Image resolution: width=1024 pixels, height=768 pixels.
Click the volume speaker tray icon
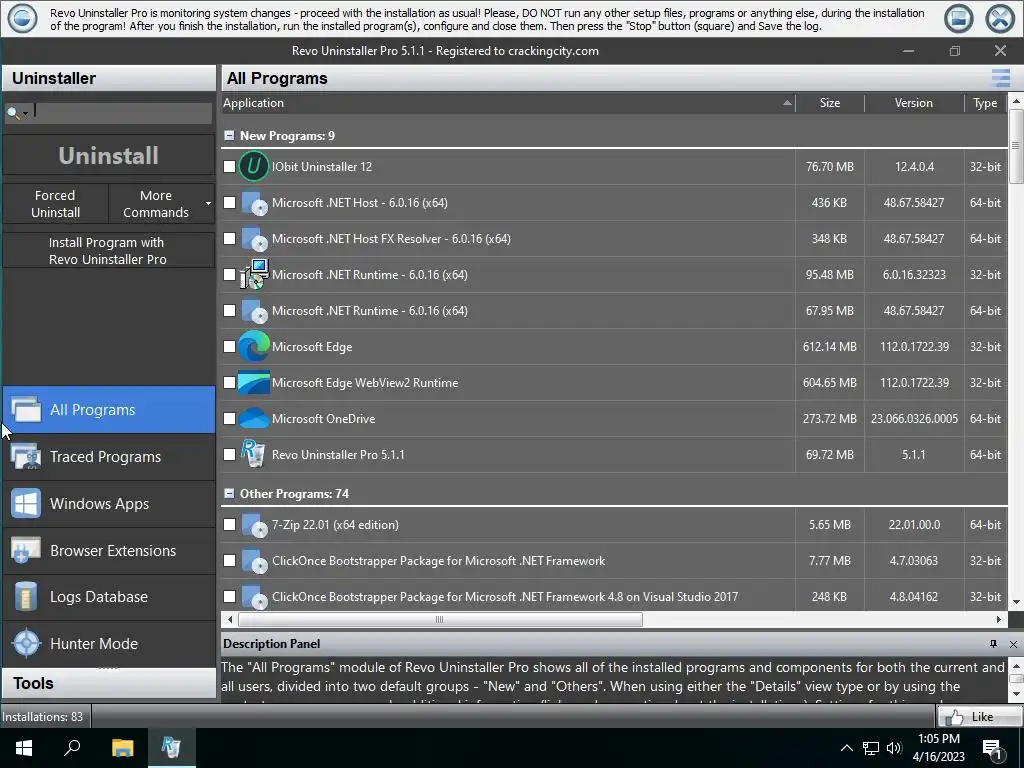[894, 748]
